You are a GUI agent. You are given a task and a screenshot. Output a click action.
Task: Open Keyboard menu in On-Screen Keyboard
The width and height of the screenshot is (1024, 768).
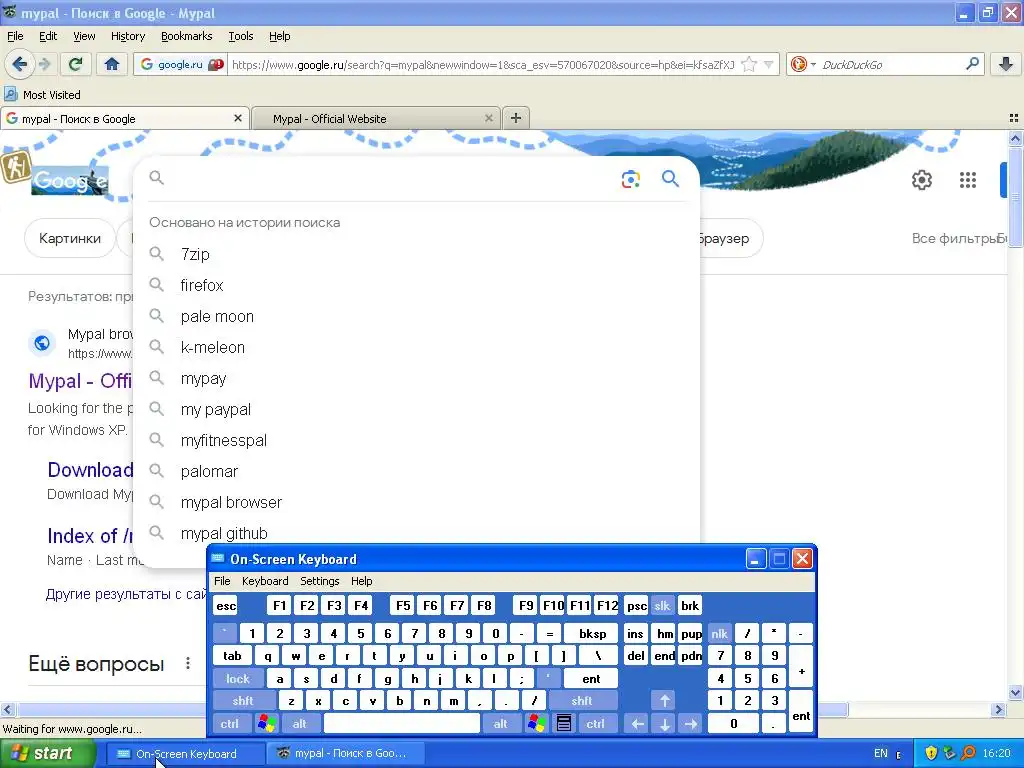pyautogui.click(x=265, y=581)
